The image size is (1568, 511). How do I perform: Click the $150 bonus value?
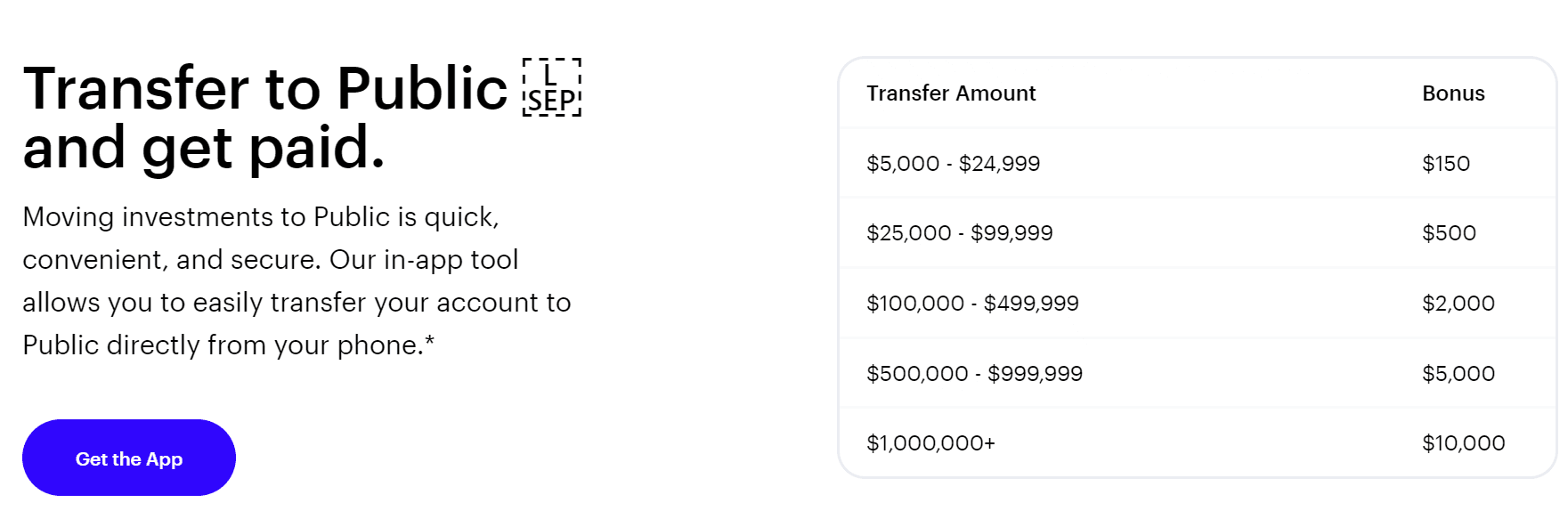tap(1446, 164)
